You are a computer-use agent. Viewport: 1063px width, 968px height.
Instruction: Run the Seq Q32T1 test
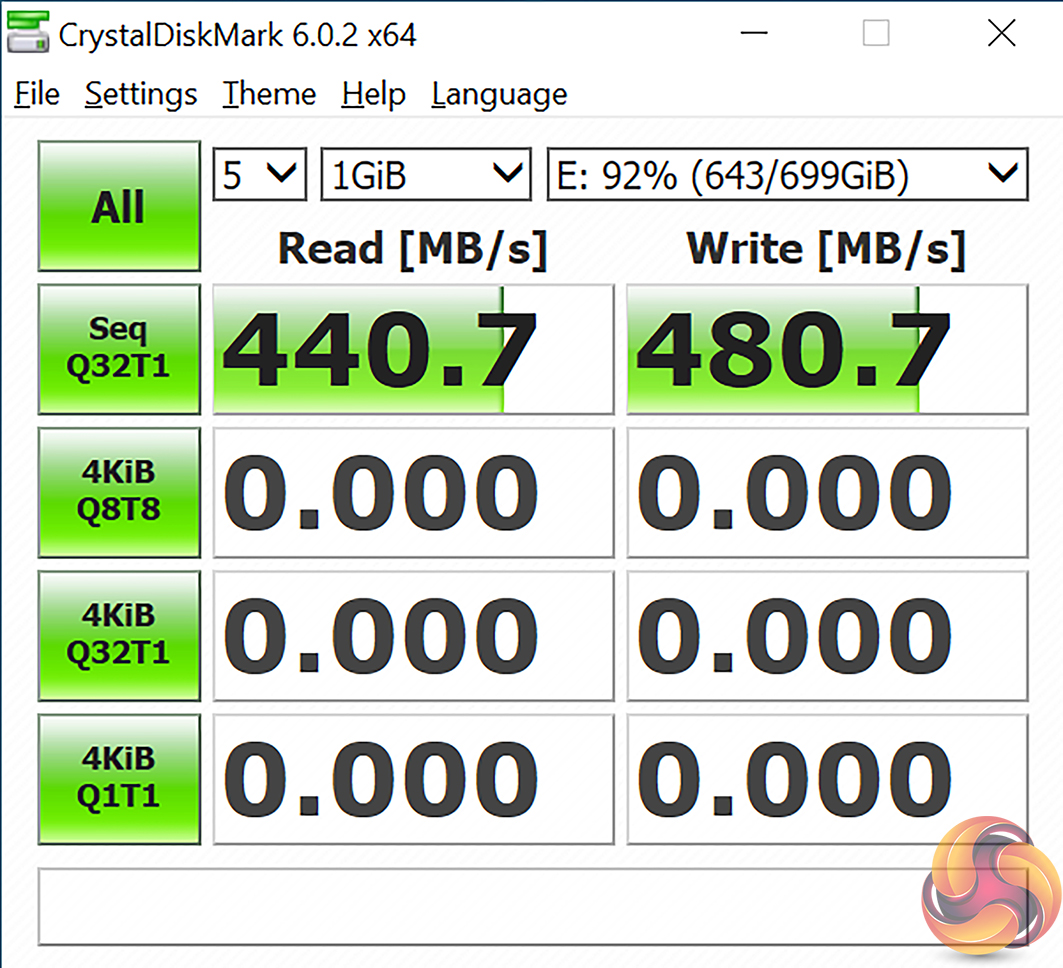(x=119, y=349)
